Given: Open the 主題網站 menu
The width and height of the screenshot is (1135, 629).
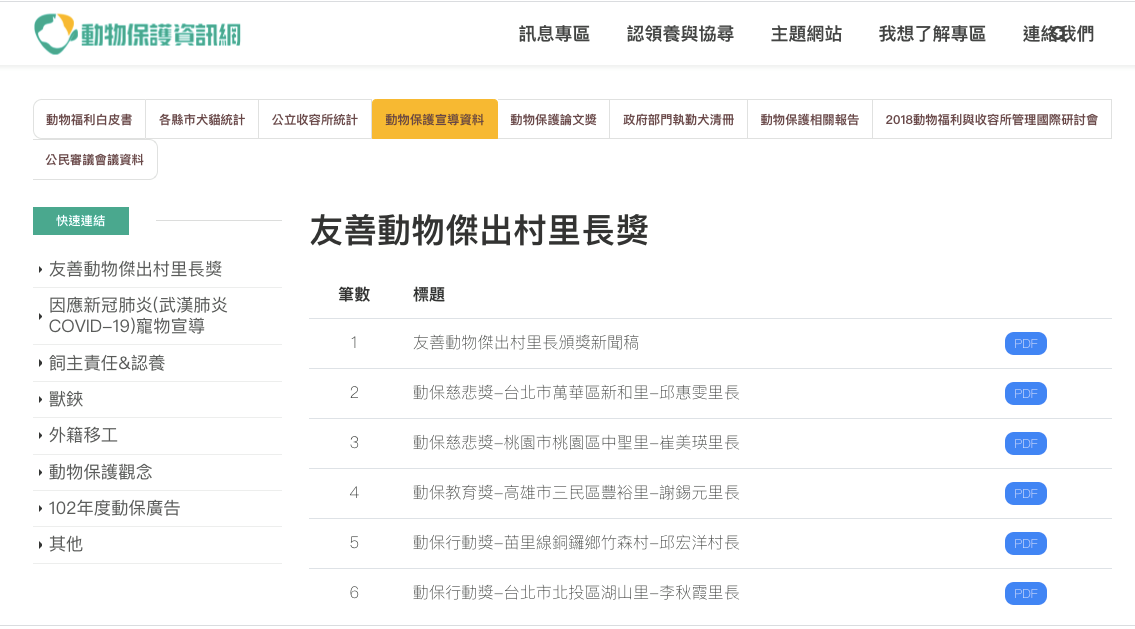Looking at the screenshot, I should point(806,34).
